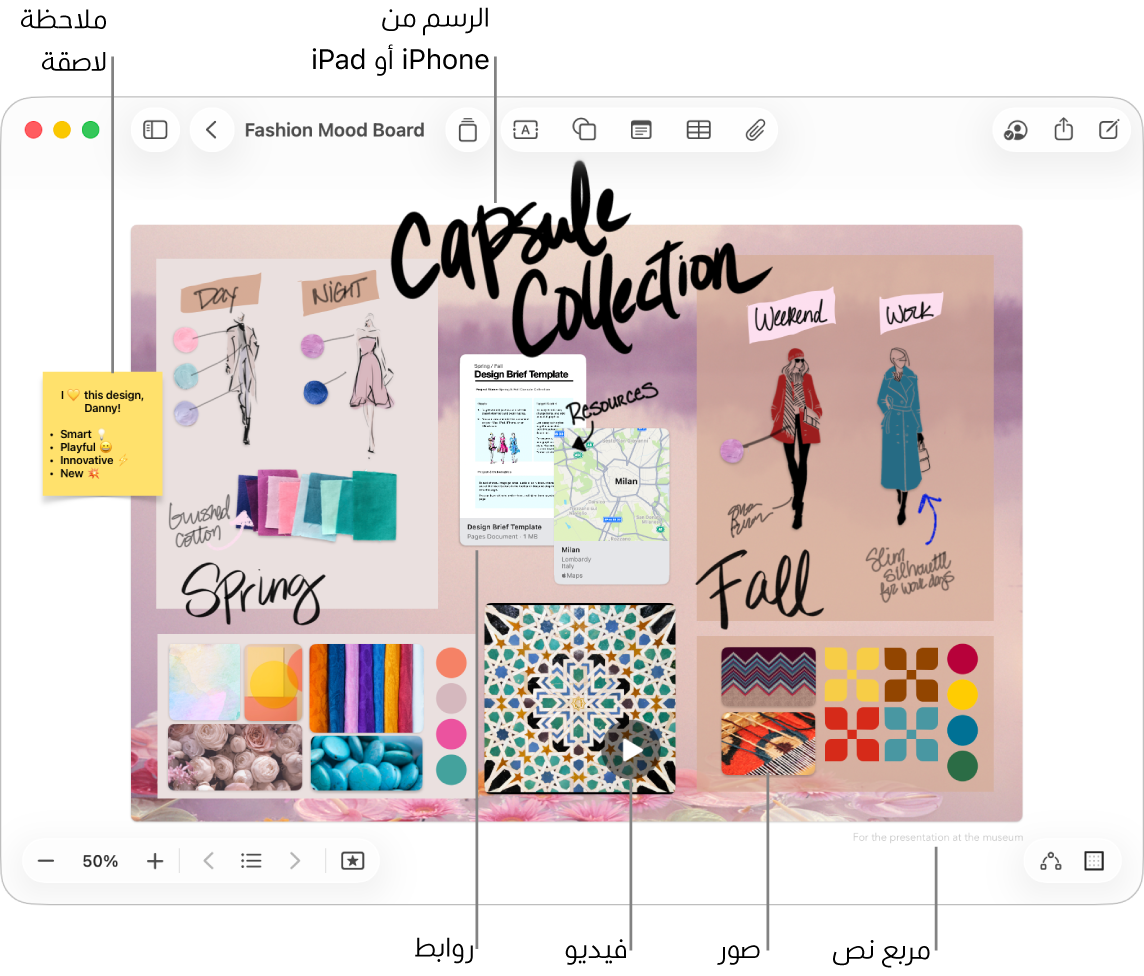Play the tile pattern video

631,751
